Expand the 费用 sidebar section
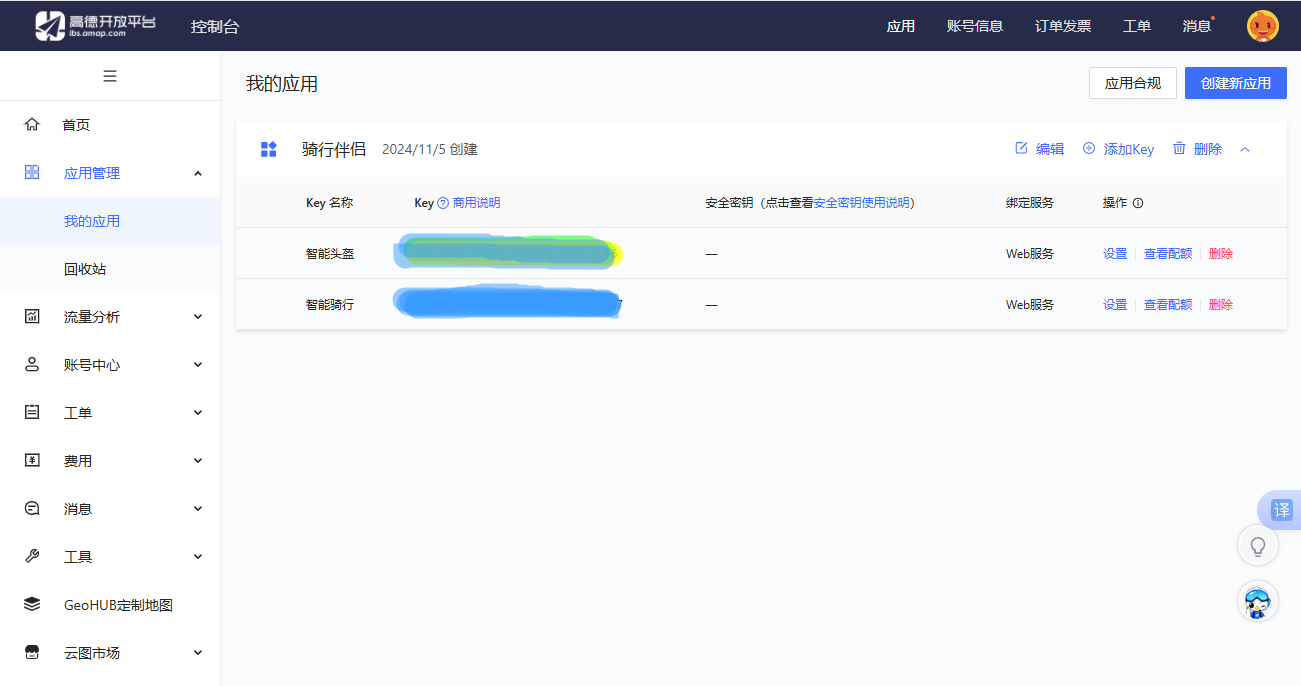Image resolution: width=1301 pixels, height=686 pixels. tap(198, 461)
